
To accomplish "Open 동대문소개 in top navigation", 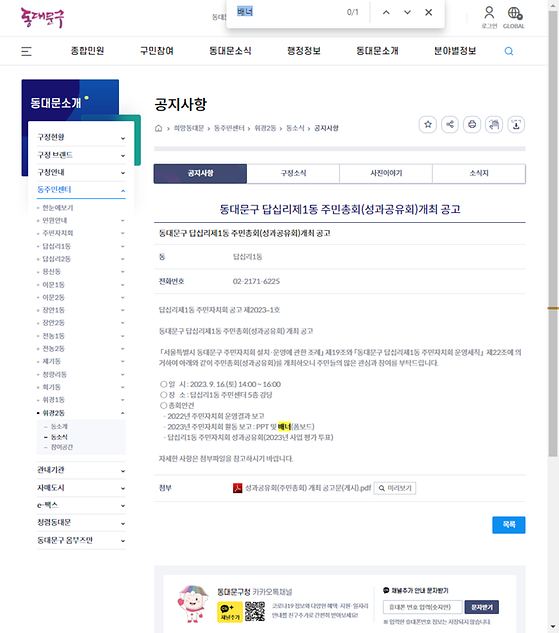I will 377,51.
